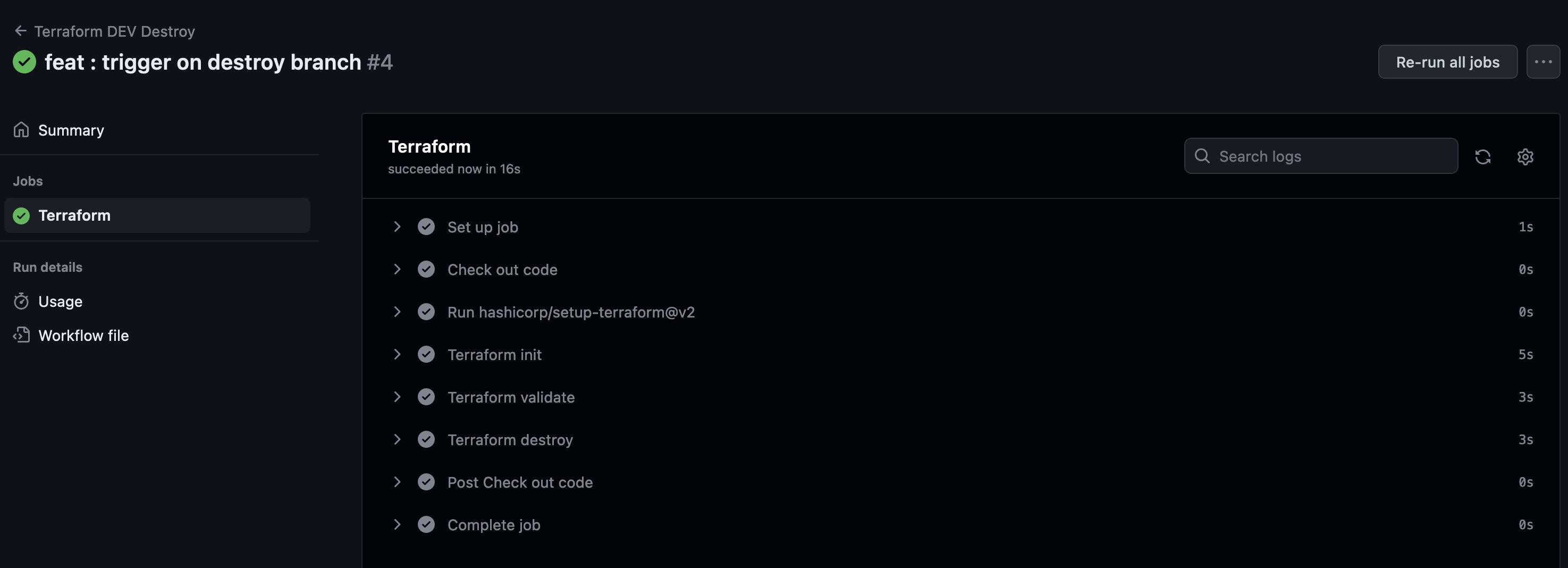Image resolution: width=1568 pixels, height=568 pixels.
Task: Expand the Run hashicorp/setup-terraform@v2 step
Action: (x=398, y=312)
